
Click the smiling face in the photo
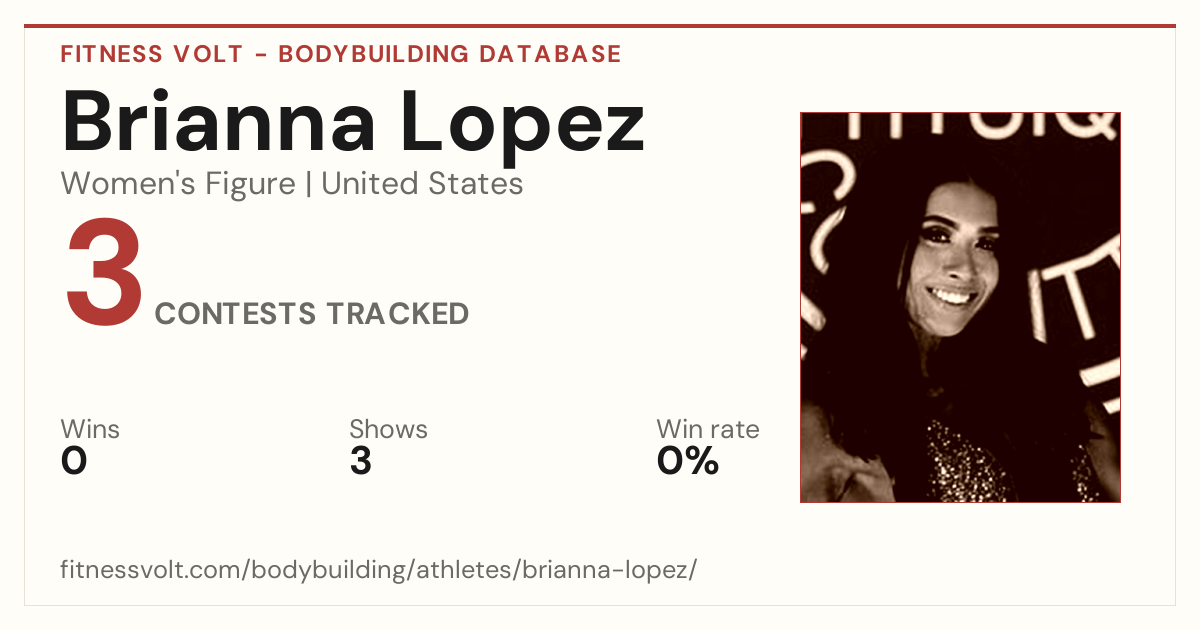pos(958,260)
